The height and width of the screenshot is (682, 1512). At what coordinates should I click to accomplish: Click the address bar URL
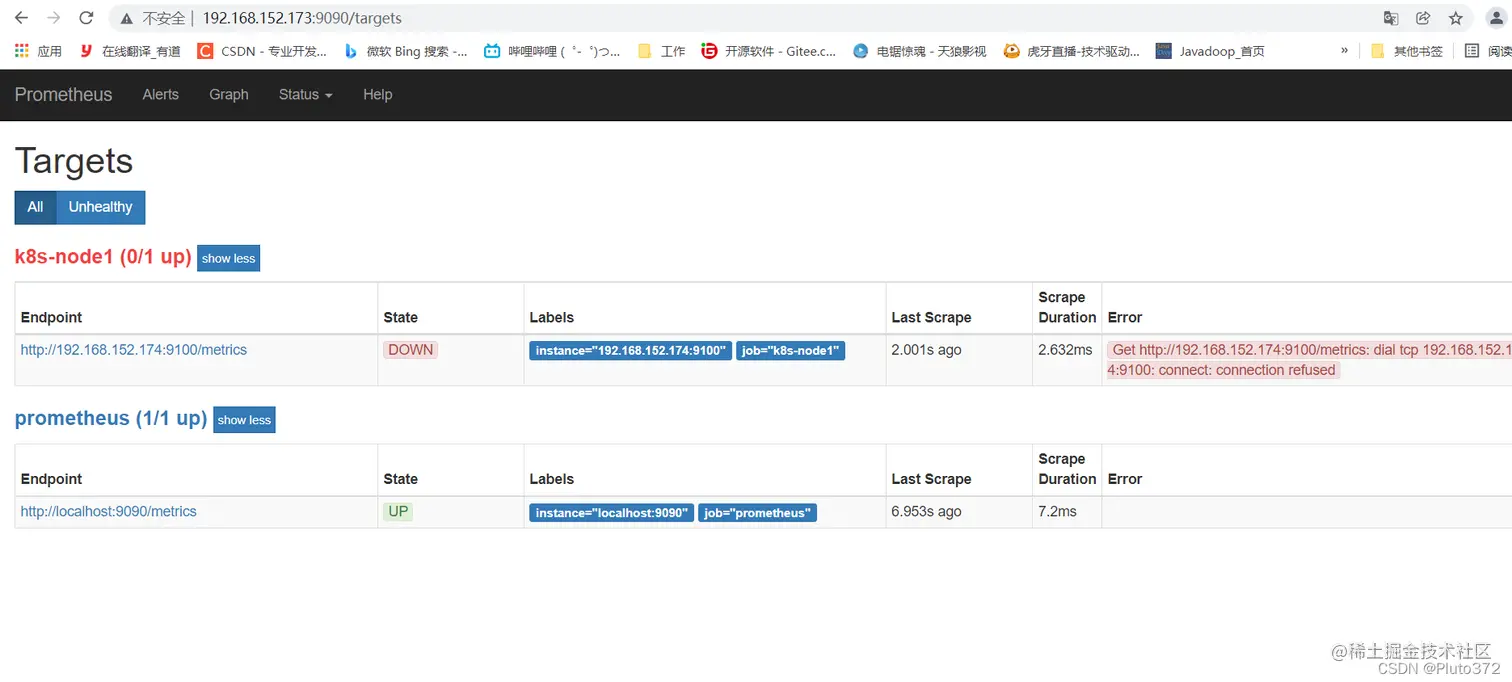[302, 18]
